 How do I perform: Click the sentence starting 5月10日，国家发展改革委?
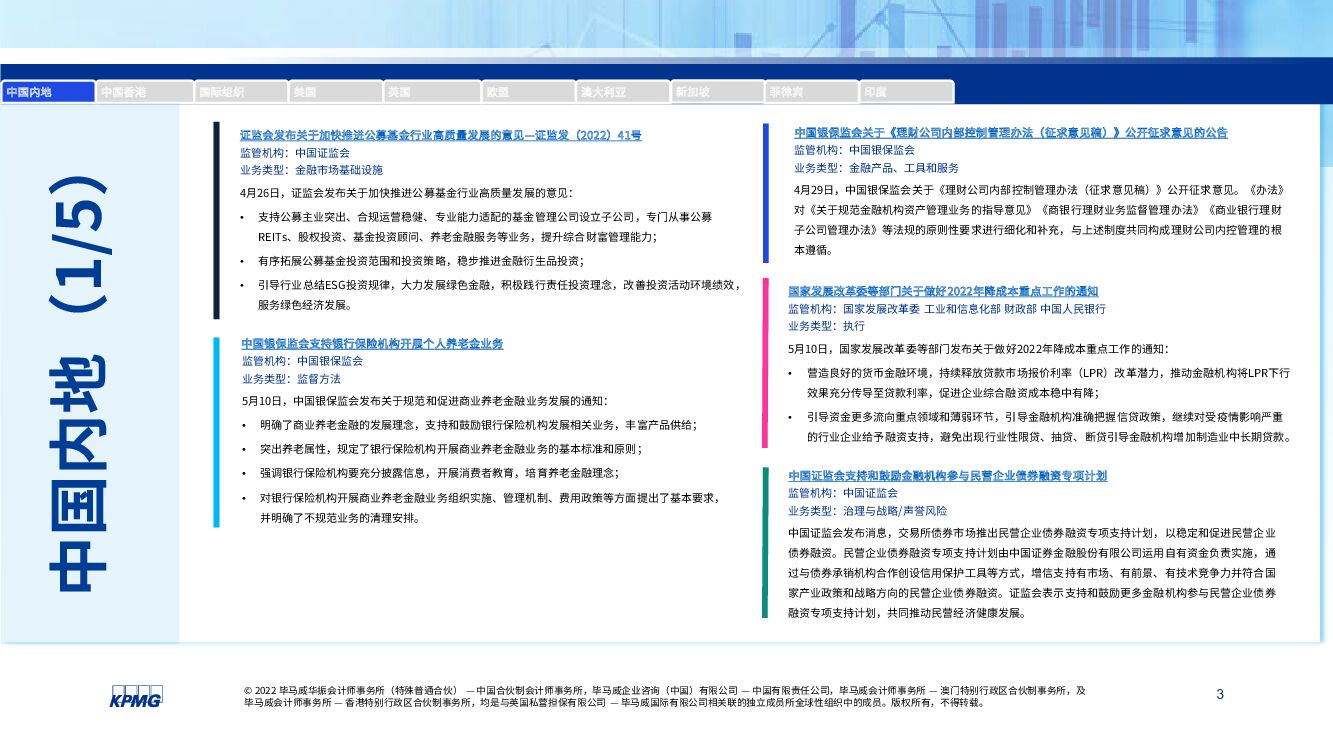978,349
